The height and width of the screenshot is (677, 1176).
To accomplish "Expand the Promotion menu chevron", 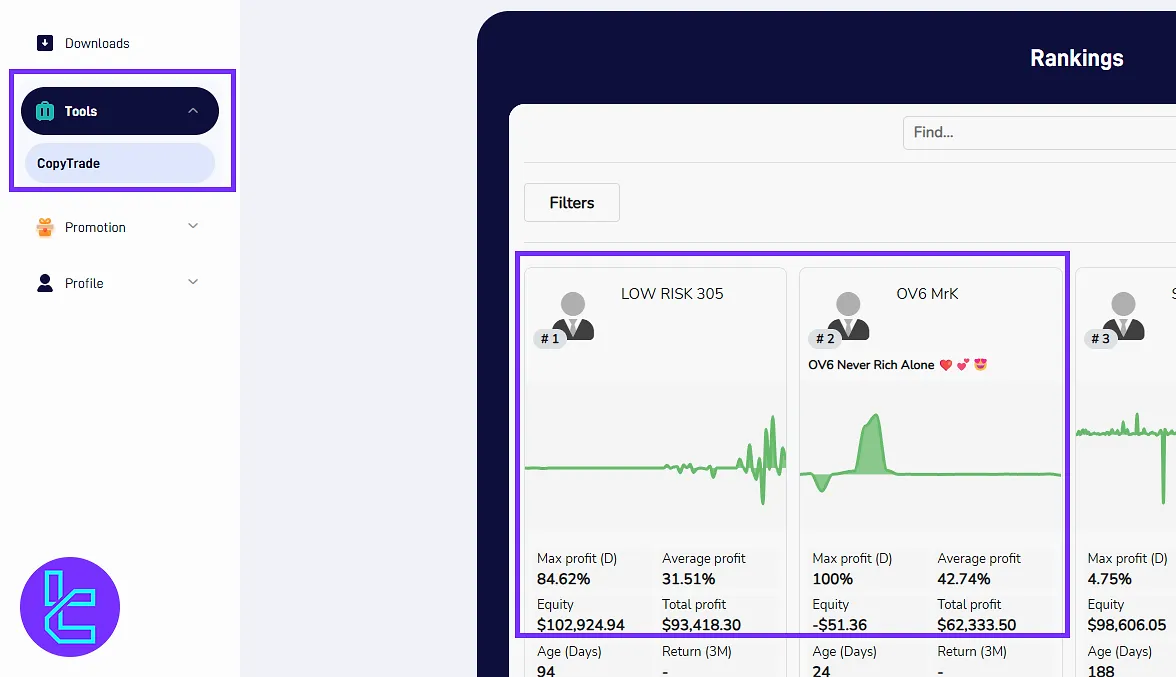I will (x=193, y=226).
